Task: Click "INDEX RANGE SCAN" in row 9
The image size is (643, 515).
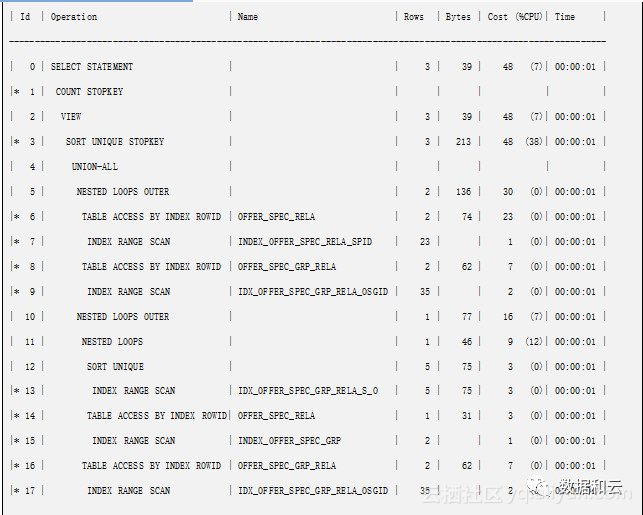Action: 129,292
